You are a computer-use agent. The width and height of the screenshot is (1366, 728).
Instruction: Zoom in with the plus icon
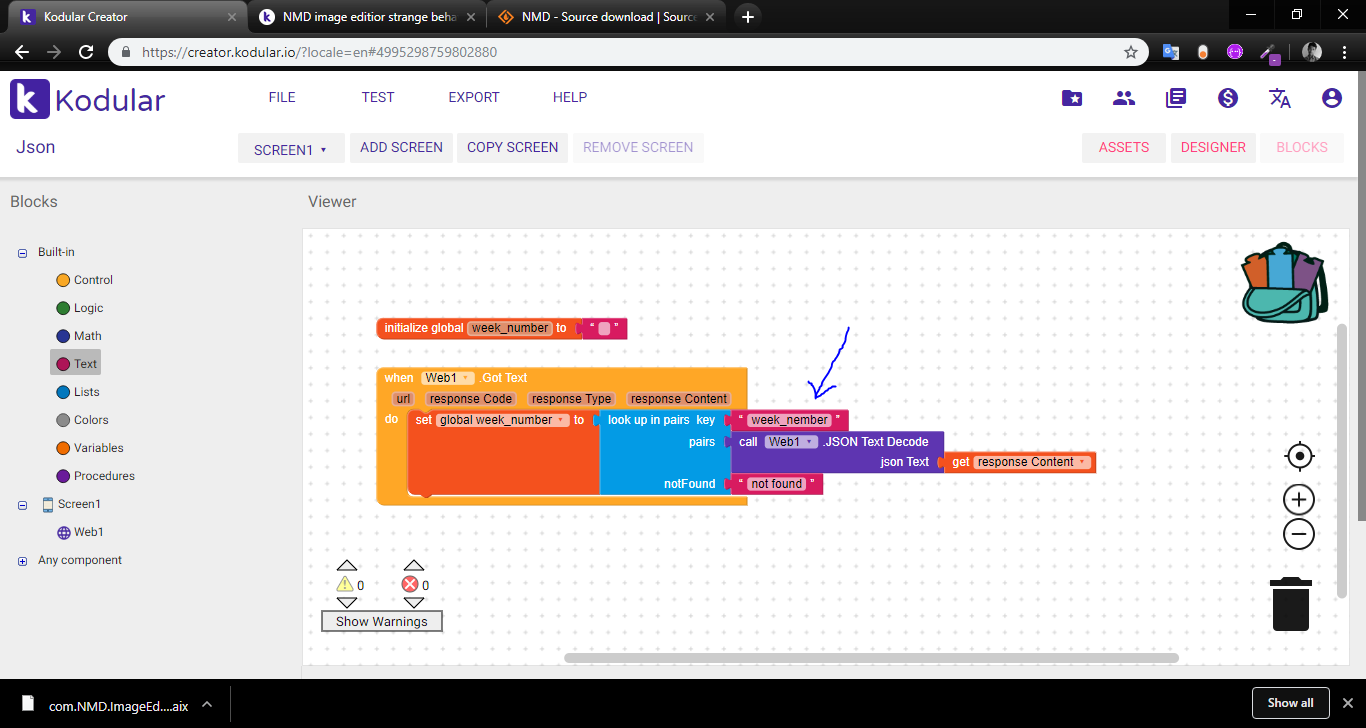click(x=1299, y=500)
